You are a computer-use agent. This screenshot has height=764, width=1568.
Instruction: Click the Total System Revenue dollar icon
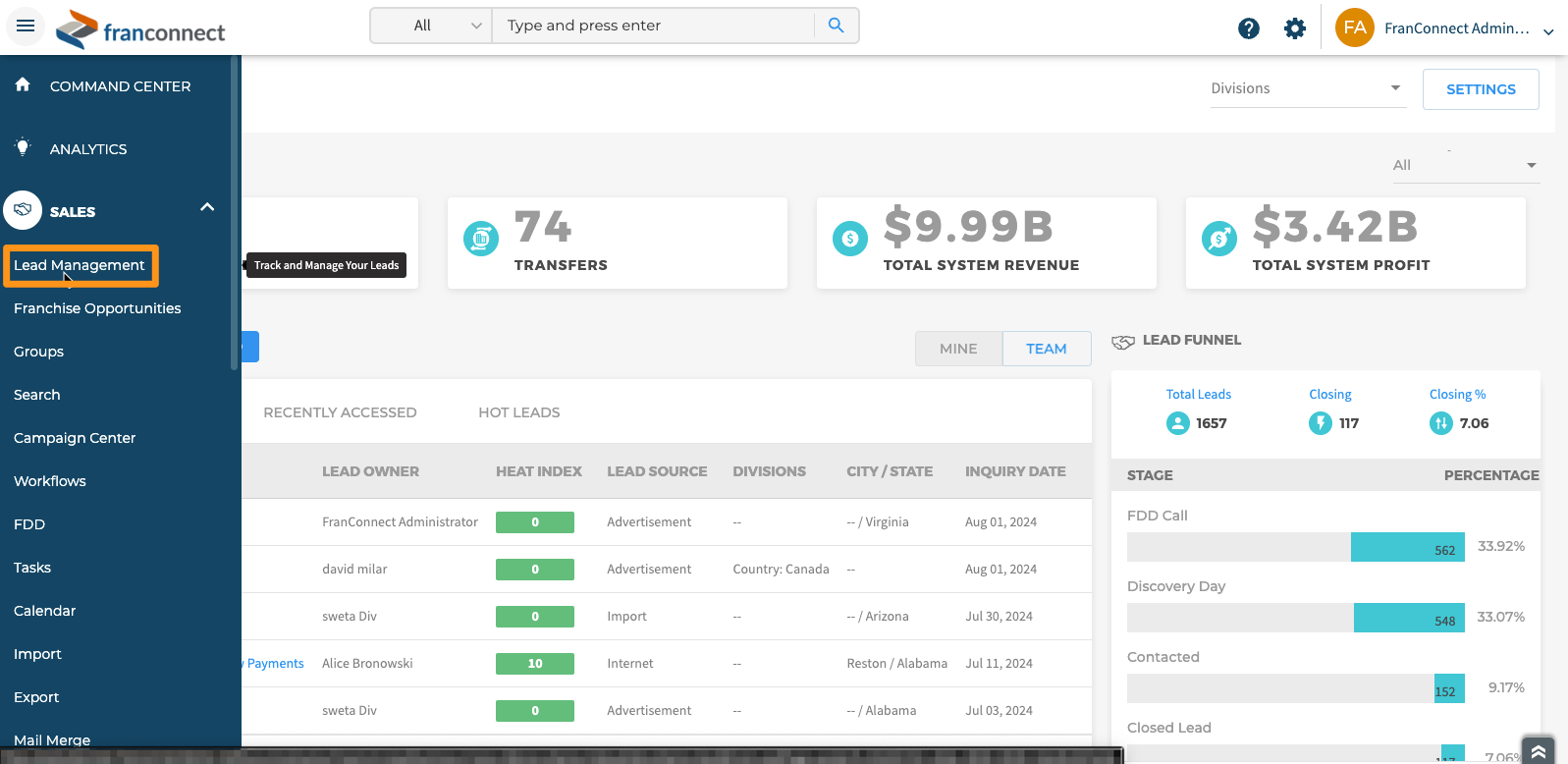[850, 238]
